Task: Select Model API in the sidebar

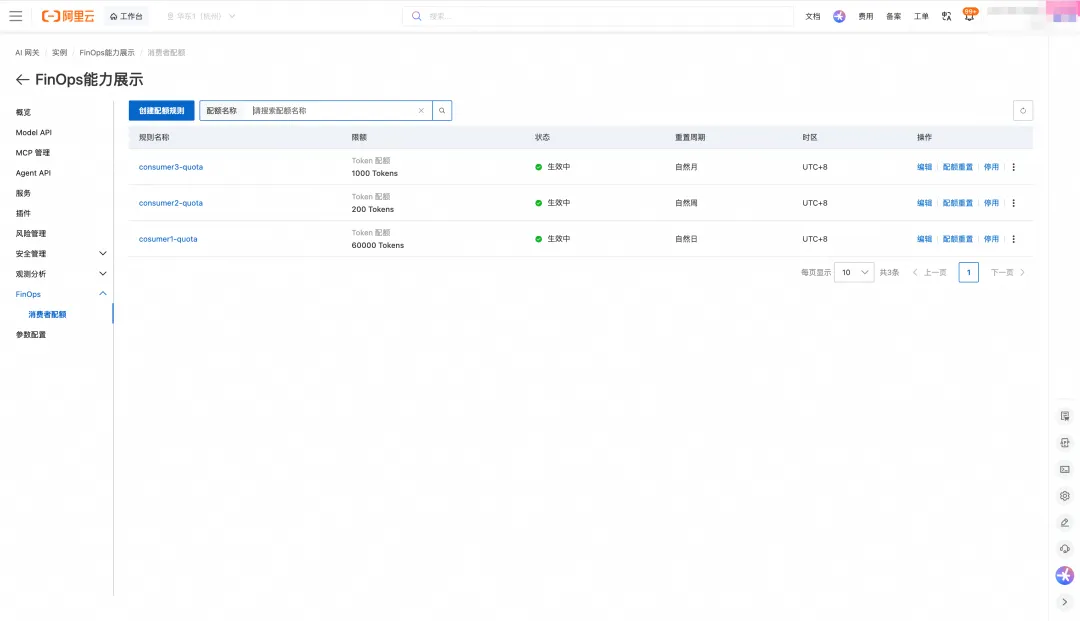Action: tap(34, 132)
